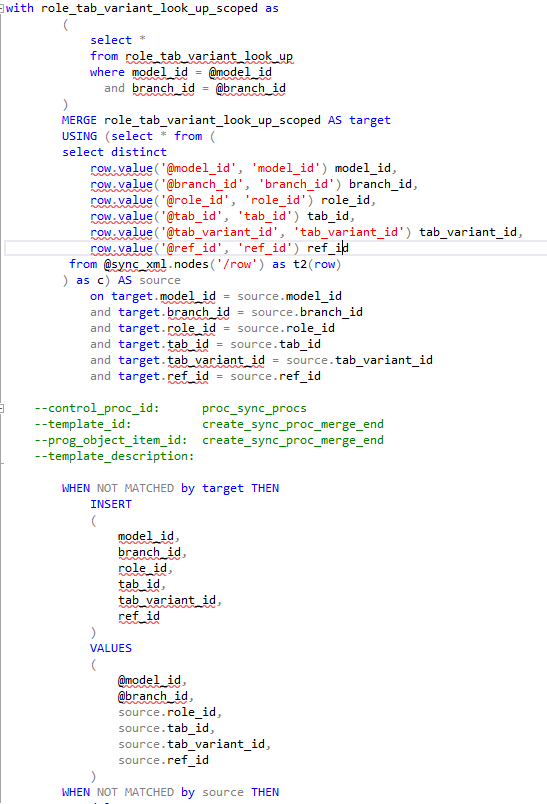Screen dimensions: 547x804
Task: Click 'target' alias on the MERGE line
Action: [x=370, y=120]
